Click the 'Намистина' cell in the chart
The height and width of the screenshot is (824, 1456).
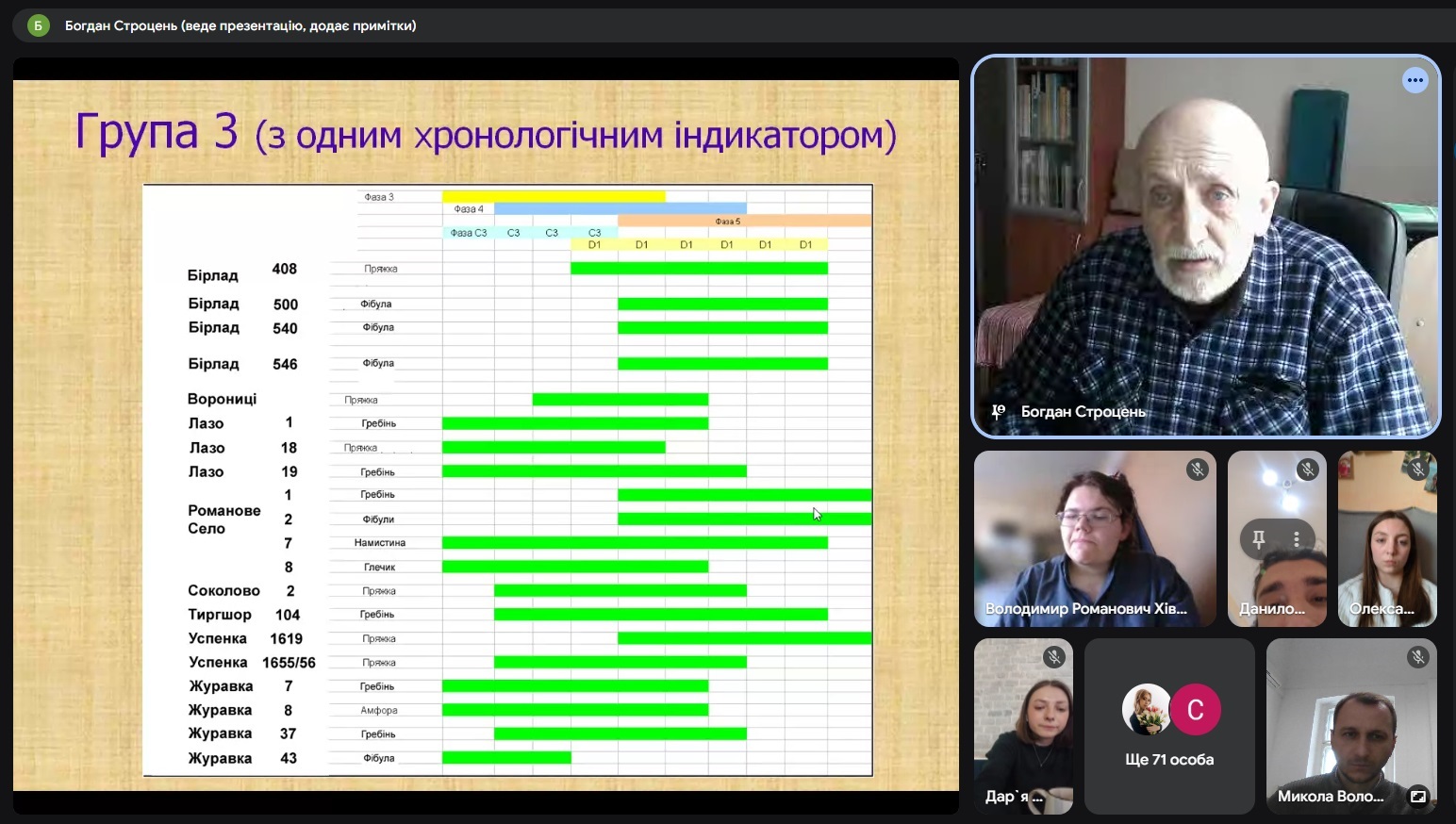point(380,543)
